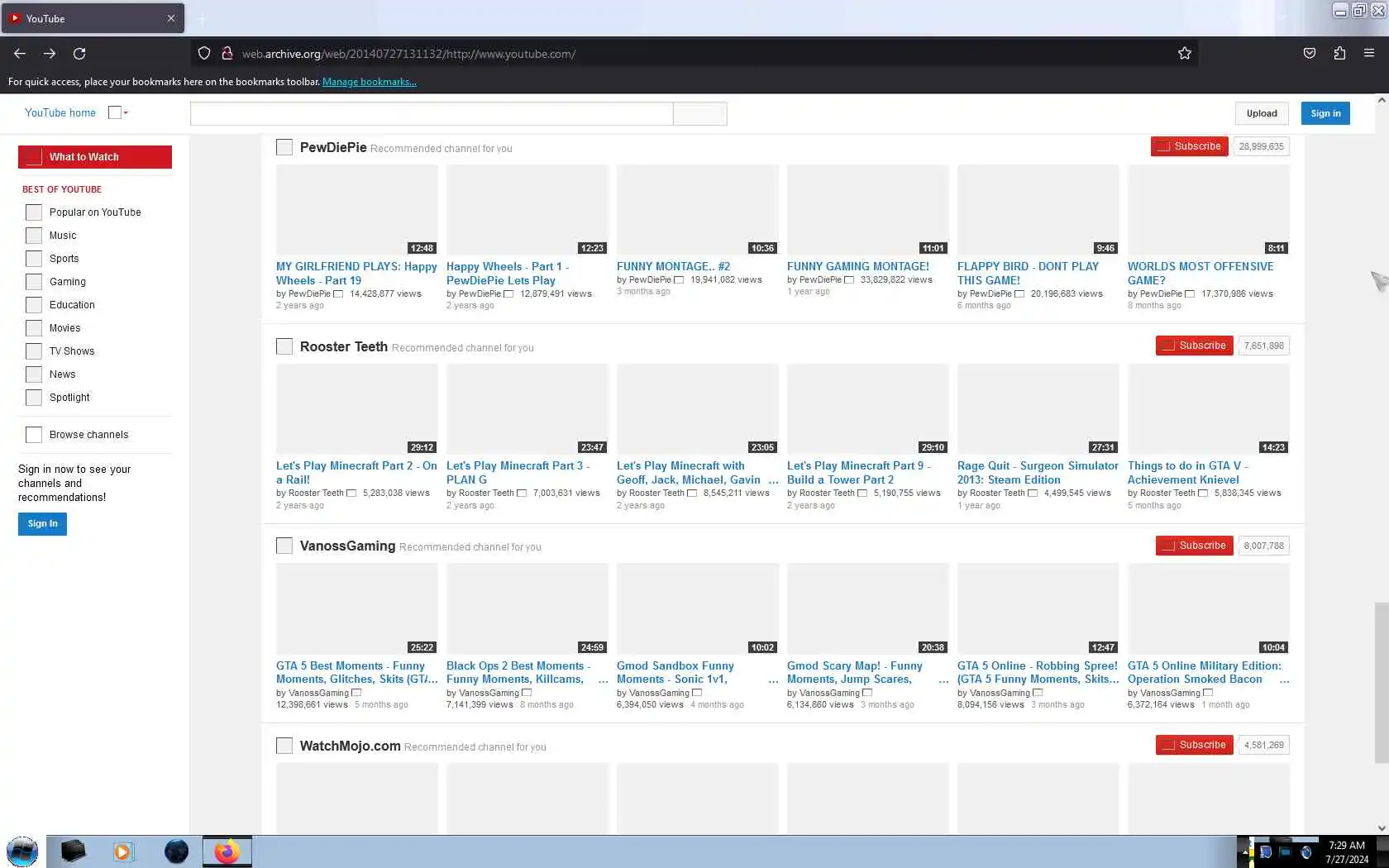Expand the guide dropdown beside YouTube home

pos(118,112)
